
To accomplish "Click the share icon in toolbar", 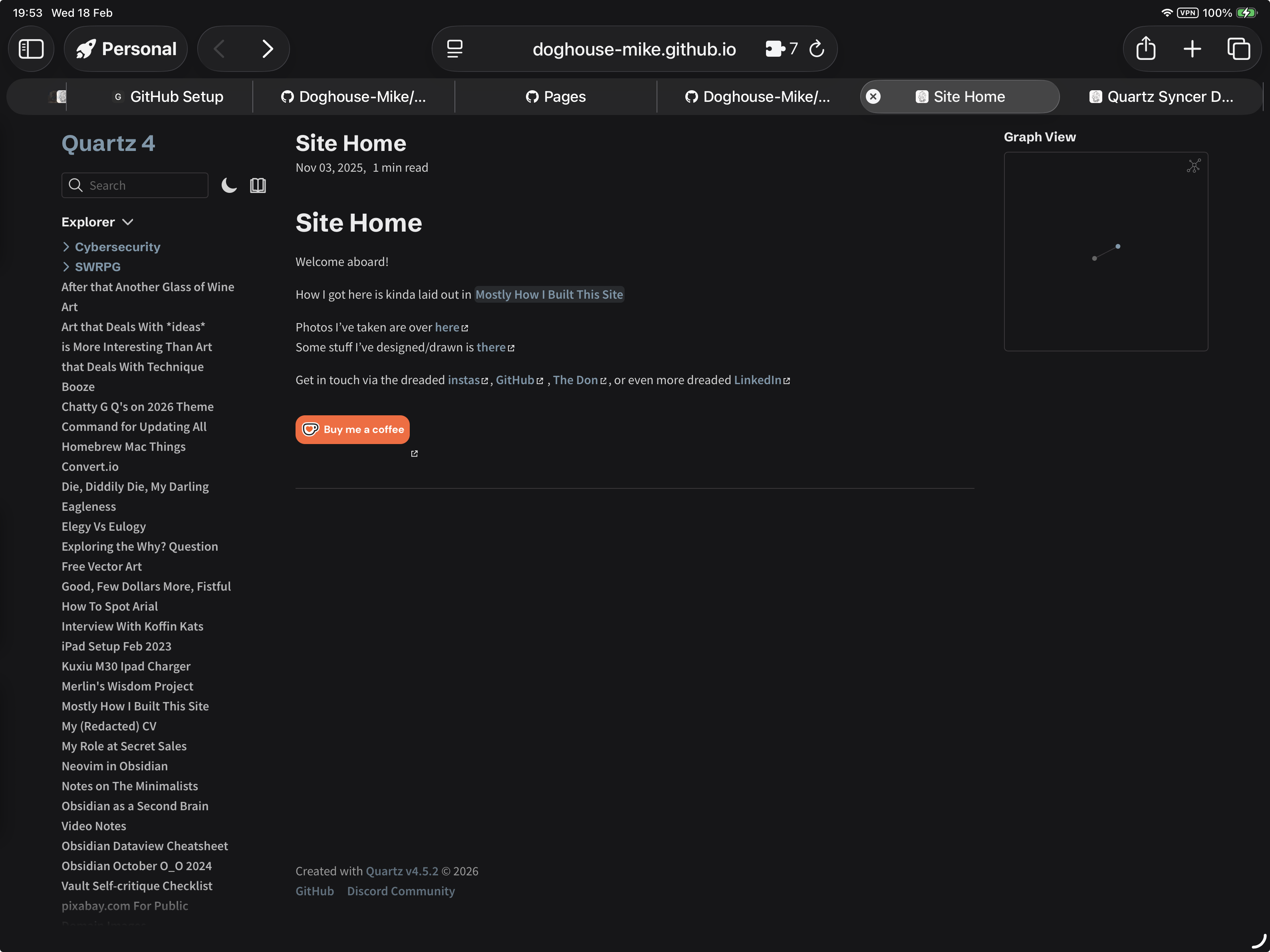I will tap(1145, 49).
